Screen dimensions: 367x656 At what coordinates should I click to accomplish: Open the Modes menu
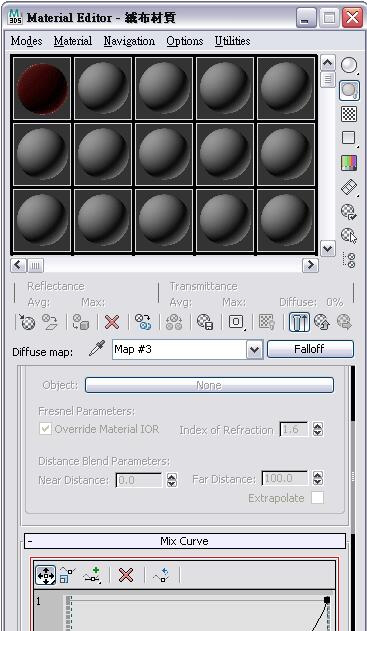[x=26, y=41]
